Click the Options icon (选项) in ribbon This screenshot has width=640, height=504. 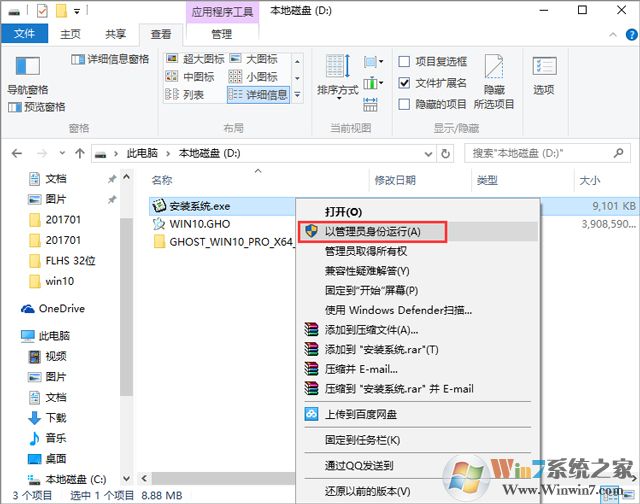coord(543,74)
